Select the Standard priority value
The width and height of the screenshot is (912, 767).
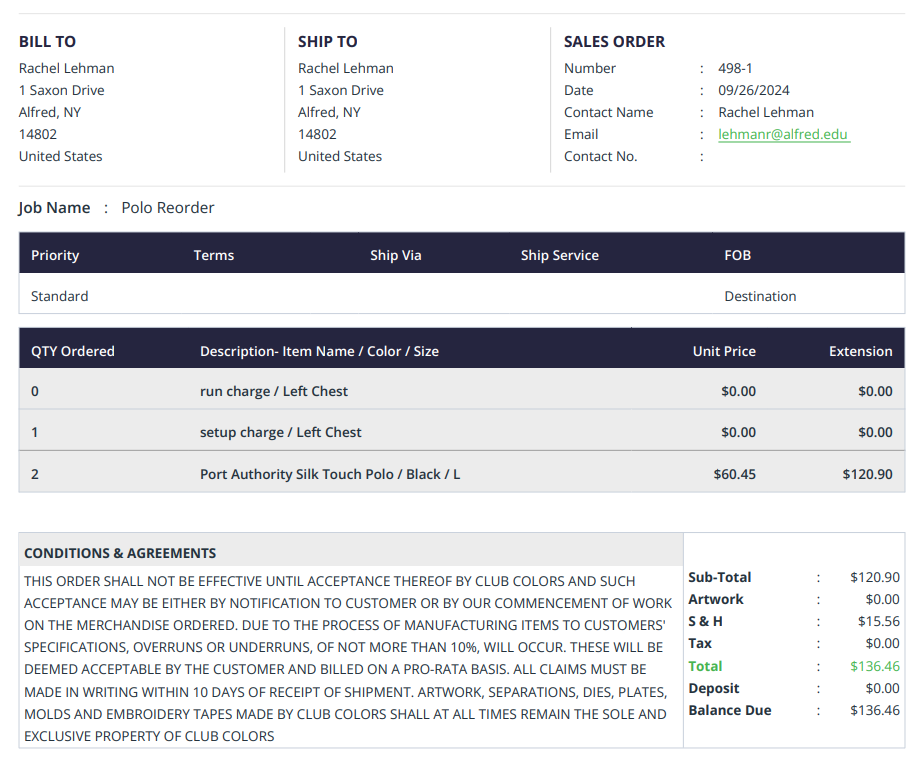pos(59,296)
